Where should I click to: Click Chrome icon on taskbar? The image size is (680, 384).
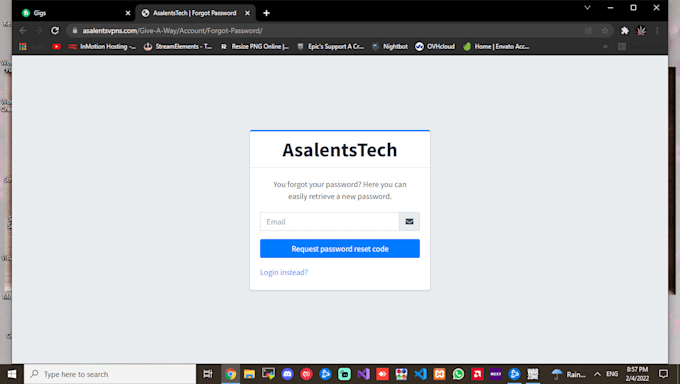[x=230, y=374]
